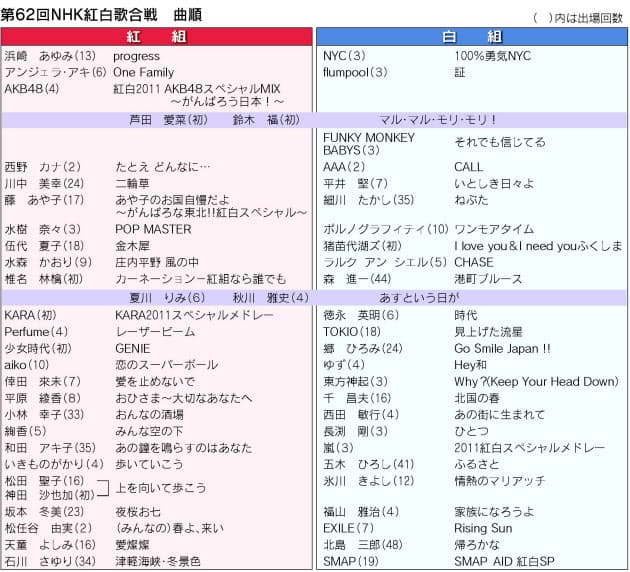Viewport: 630px width, 572px height.
Task: Click the song title progress
Action: 136,56
